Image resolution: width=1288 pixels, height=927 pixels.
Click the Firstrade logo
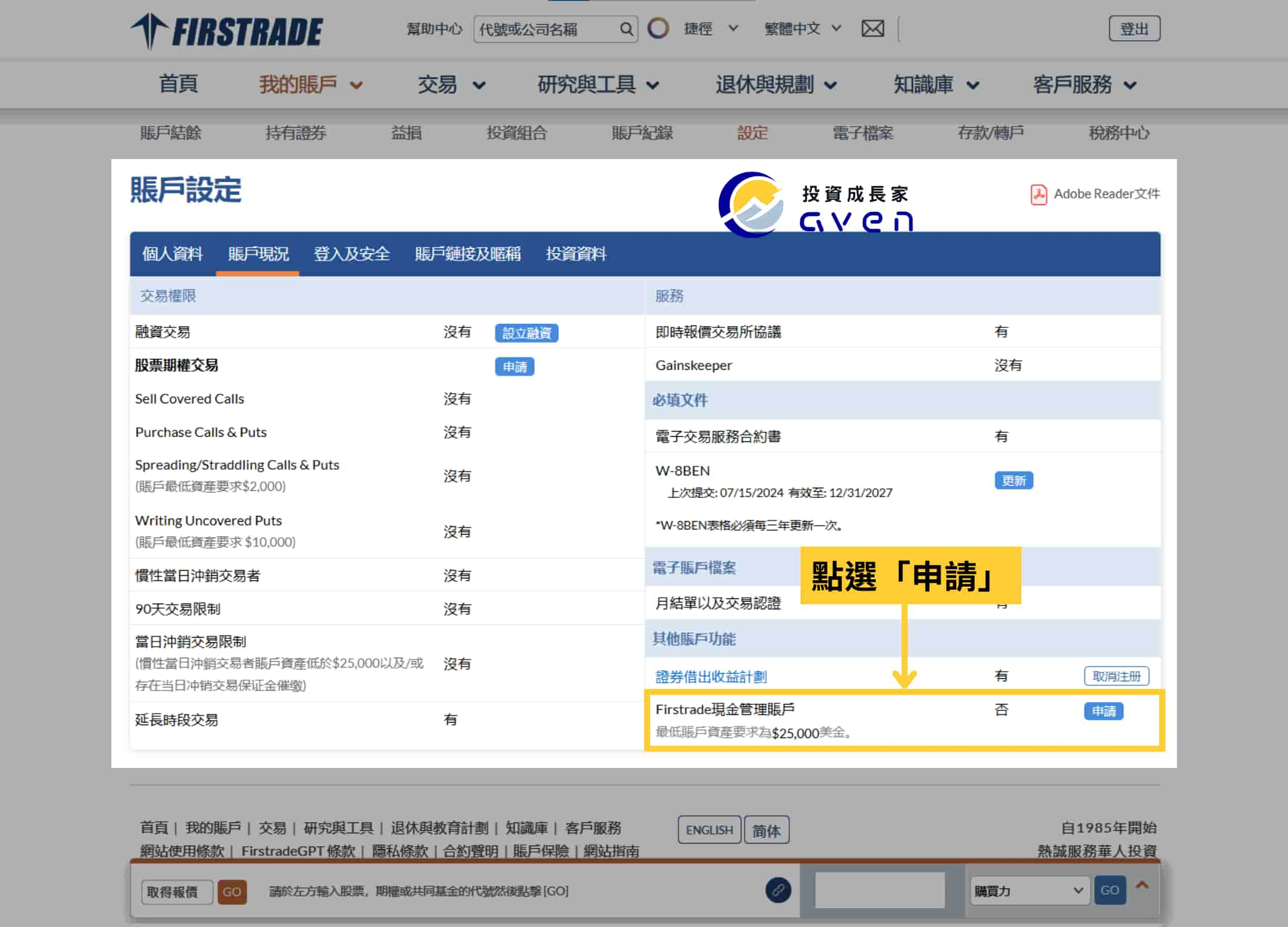pyautogui.click(x=227, y=31)
